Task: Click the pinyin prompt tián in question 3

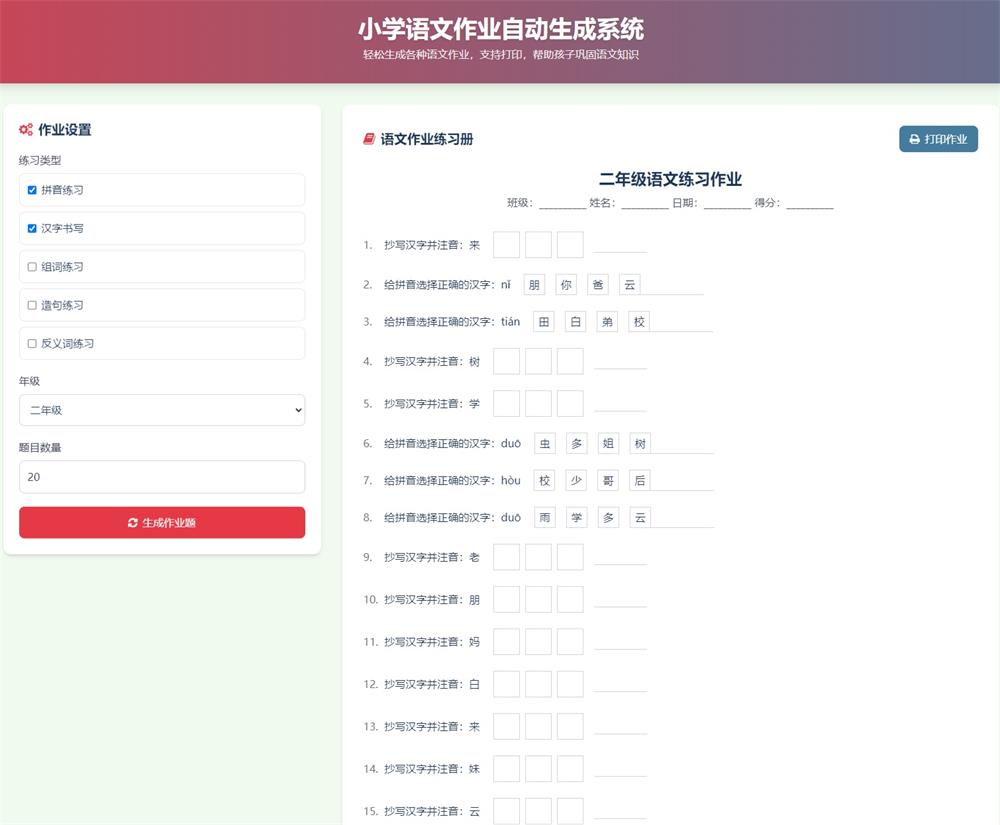Action: [x=510, y=322]
